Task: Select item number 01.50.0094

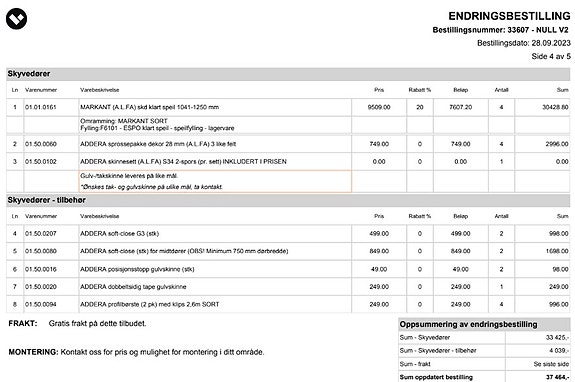Action: tap(41, 304)
